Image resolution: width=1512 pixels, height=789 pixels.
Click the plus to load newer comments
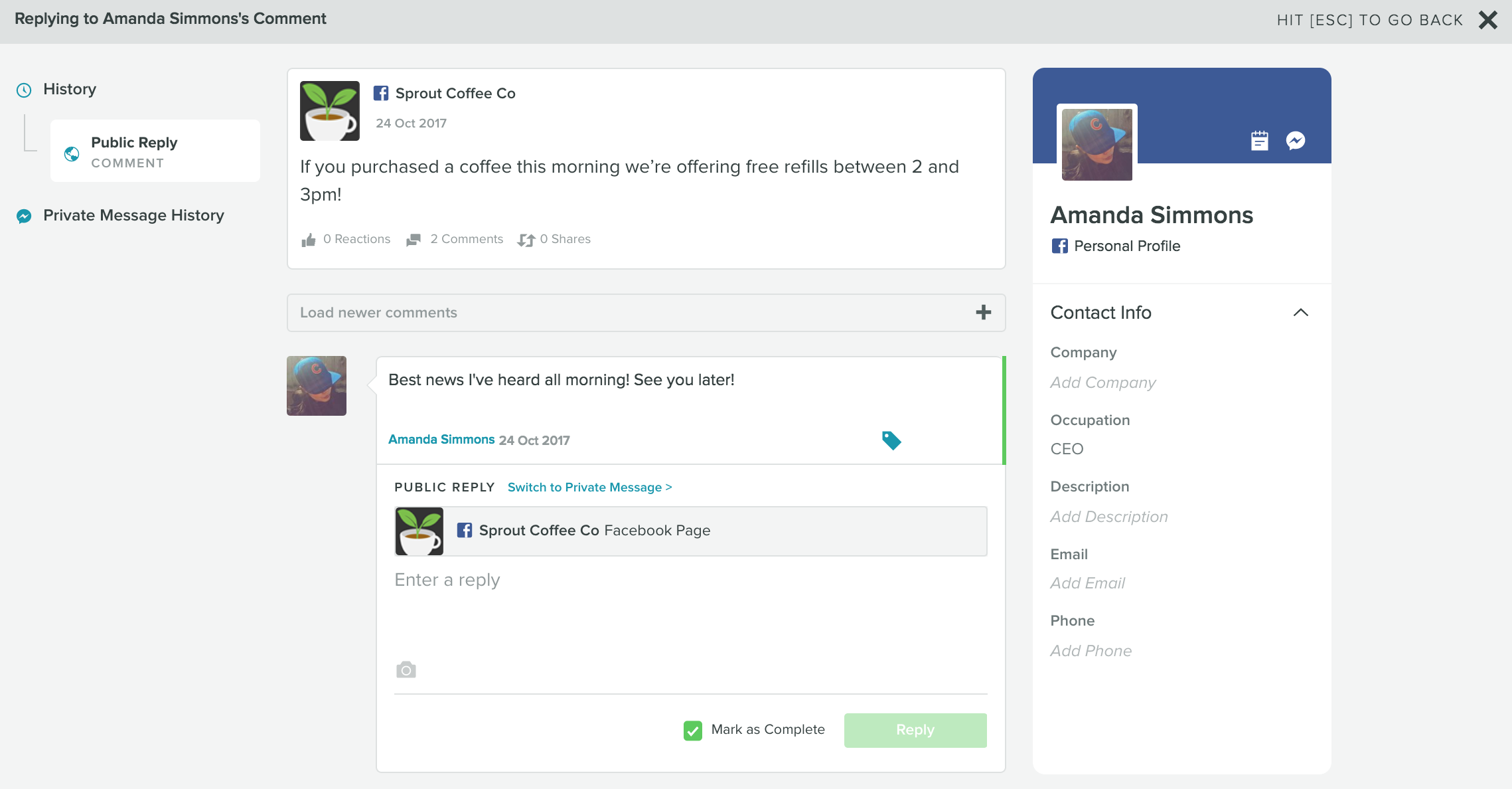click(983, 312)
